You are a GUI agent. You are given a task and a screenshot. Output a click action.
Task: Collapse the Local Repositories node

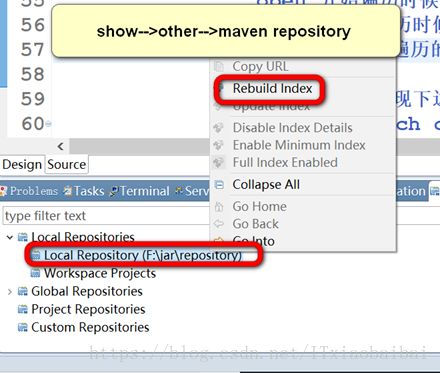pyautogui.click(x=10, y=237)
